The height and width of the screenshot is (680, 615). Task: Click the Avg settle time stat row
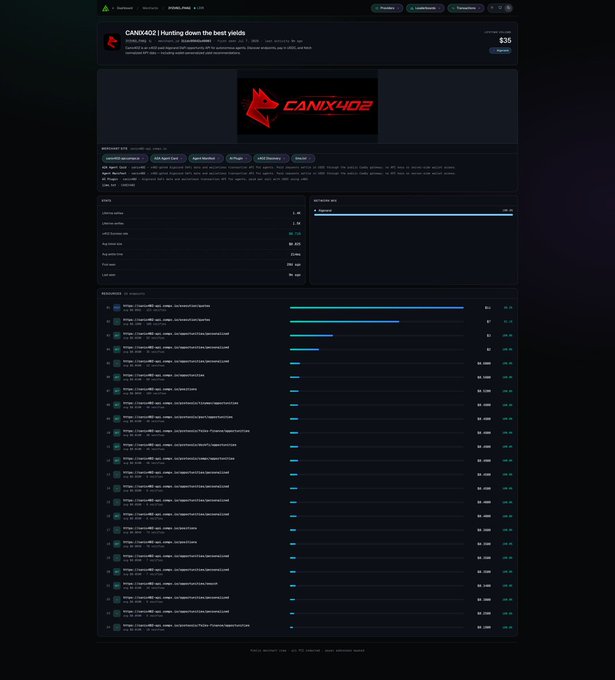(201, 255)
